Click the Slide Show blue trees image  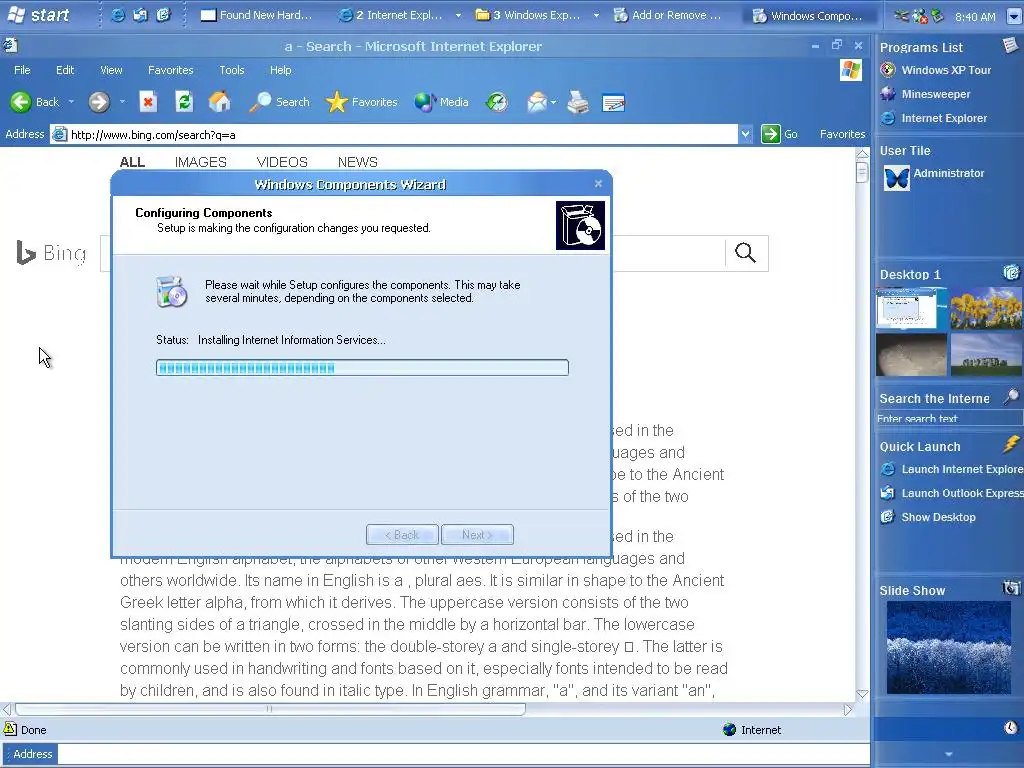click(x=948, y=647)
